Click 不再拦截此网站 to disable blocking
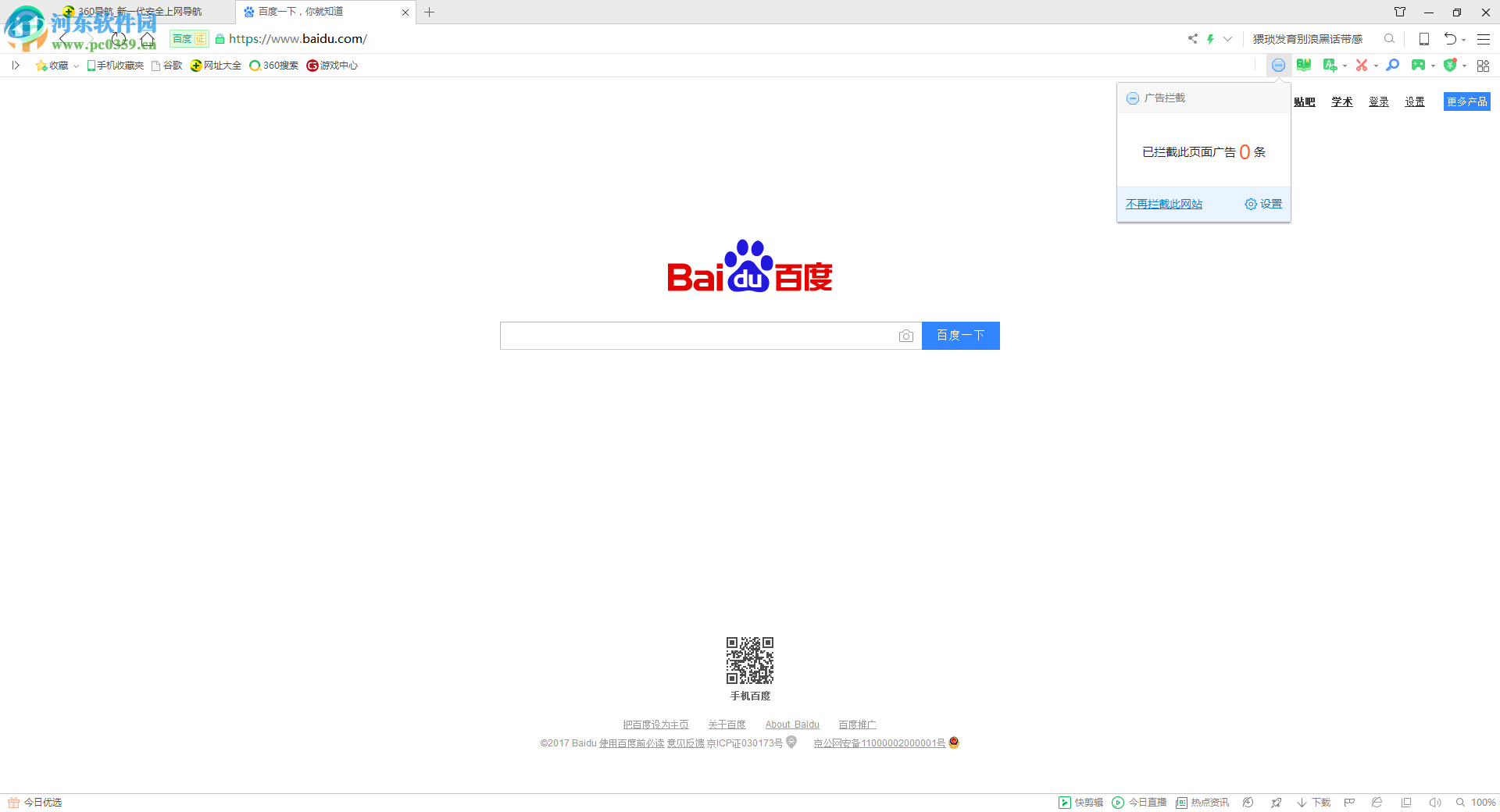 1163,204
